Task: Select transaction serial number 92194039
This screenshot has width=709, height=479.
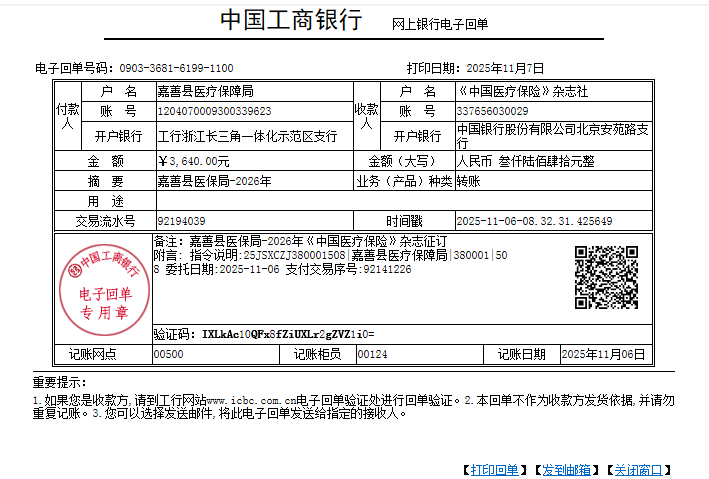Action: (x=182, y=220)
